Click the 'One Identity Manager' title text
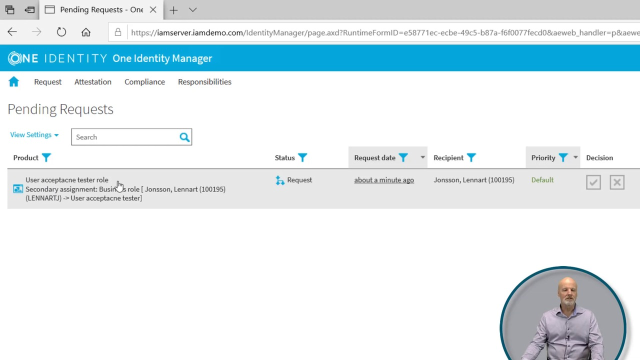Viewport: 640px width, 360px height. (162, 58)
